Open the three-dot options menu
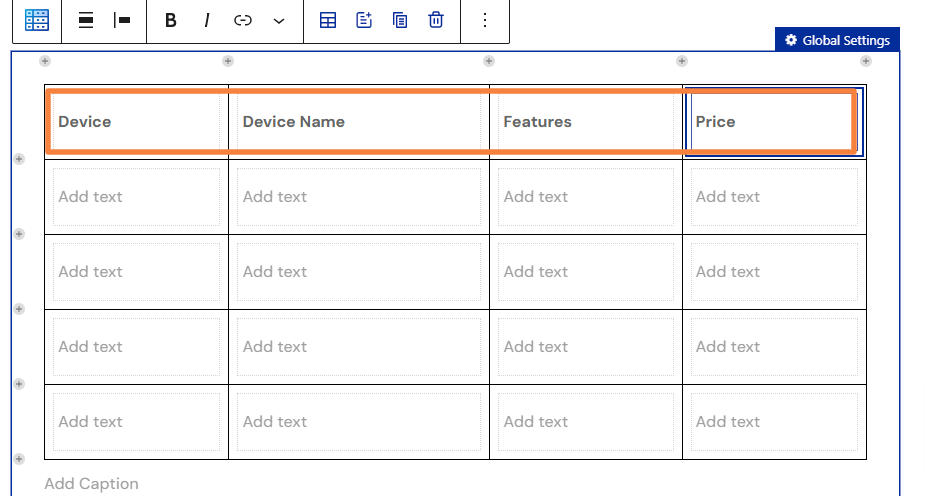This screenshot has width=925, height=496. click(x=485, y=21)
